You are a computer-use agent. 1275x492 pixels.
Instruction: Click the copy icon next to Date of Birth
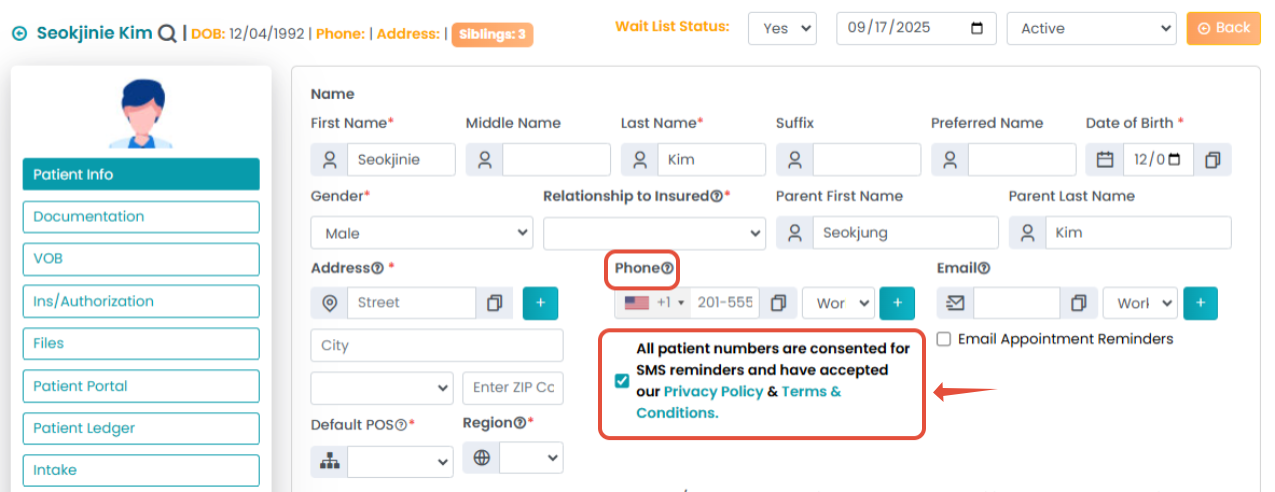coord(1212,160)
